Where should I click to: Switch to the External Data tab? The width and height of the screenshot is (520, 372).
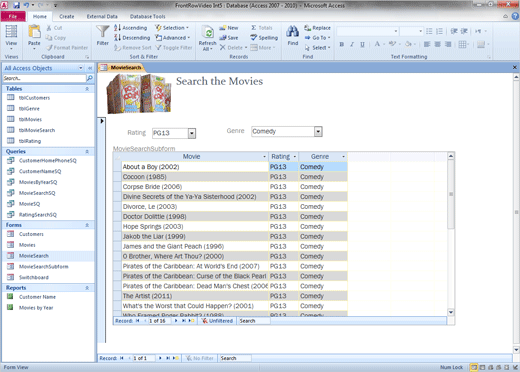tap(102, 16)
